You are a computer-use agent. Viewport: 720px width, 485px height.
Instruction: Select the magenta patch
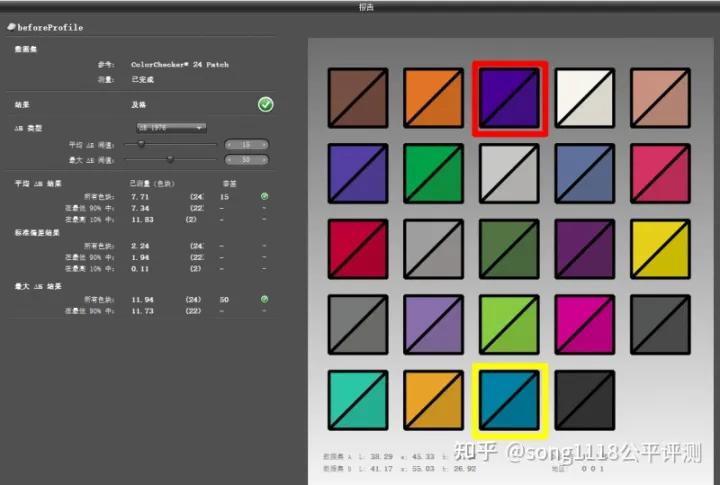pyautogui.click(x=585, y=325)
